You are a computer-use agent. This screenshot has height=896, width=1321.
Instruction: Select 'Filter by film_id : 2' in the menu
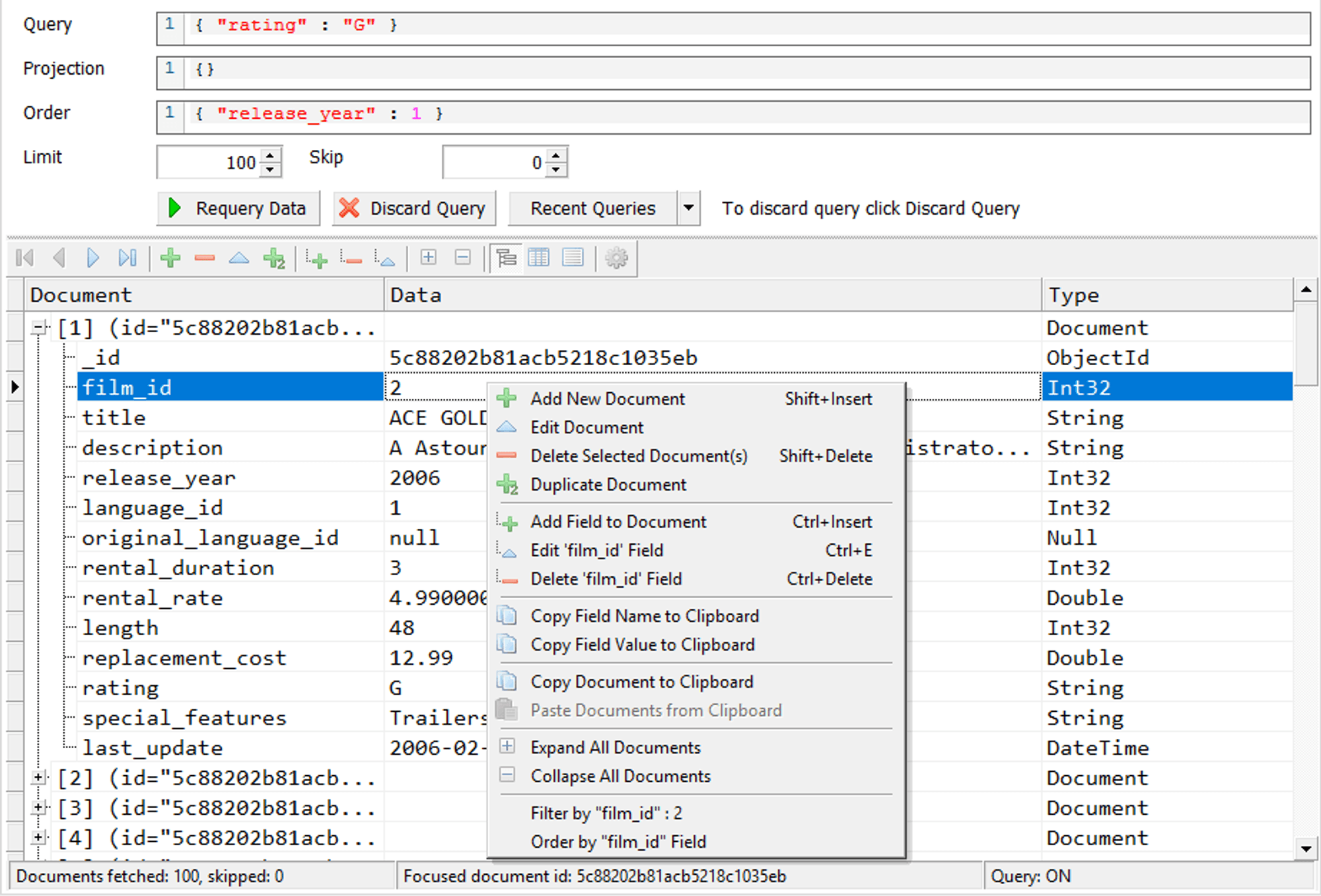pos(607,813)
